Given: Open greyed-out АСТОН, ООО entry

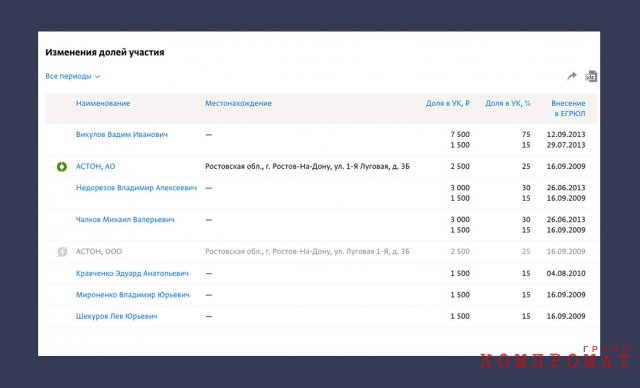Looking at the screenshot, I should [99, 252].
